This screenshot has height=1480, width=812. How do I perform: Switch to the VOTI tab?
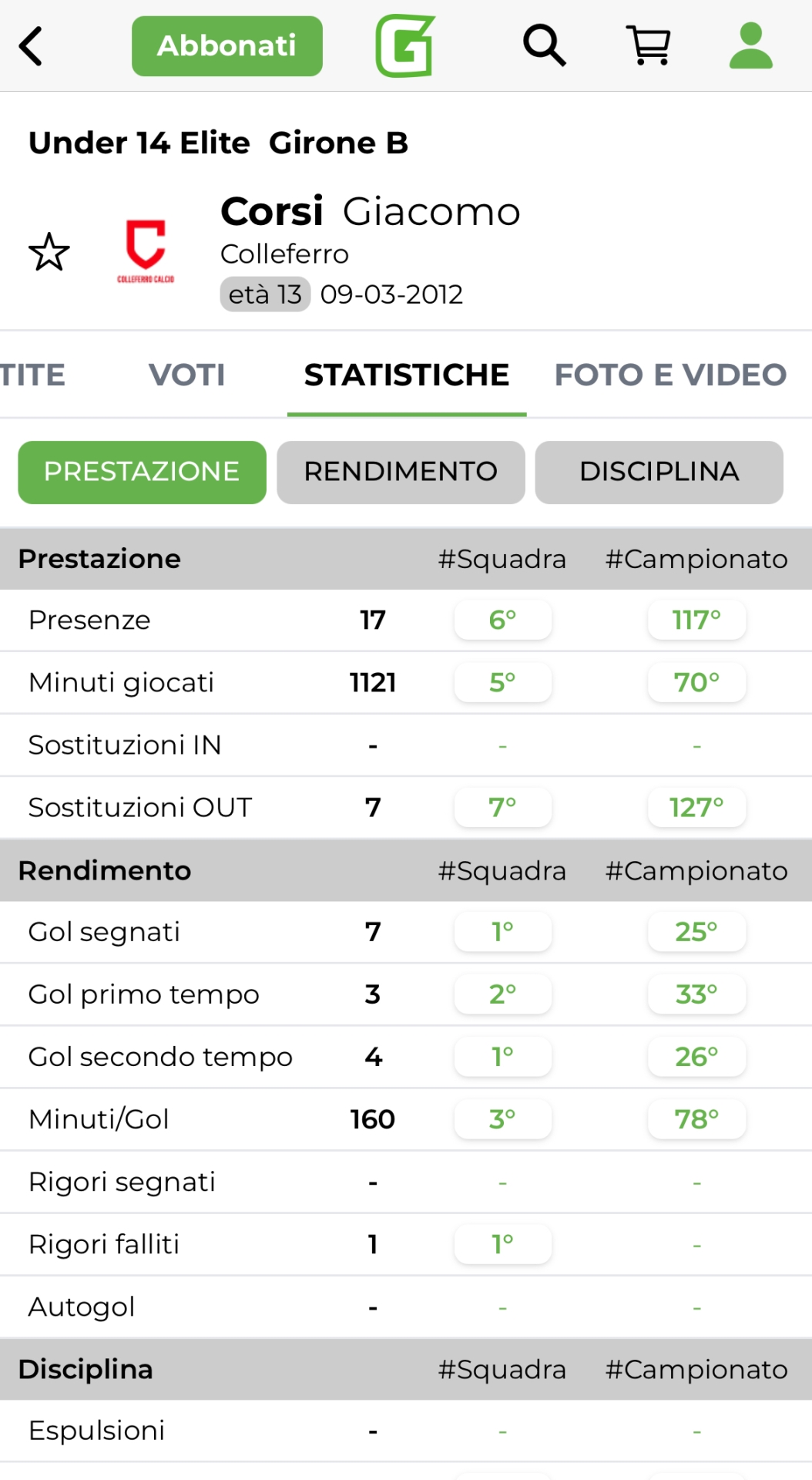[187, 375]
